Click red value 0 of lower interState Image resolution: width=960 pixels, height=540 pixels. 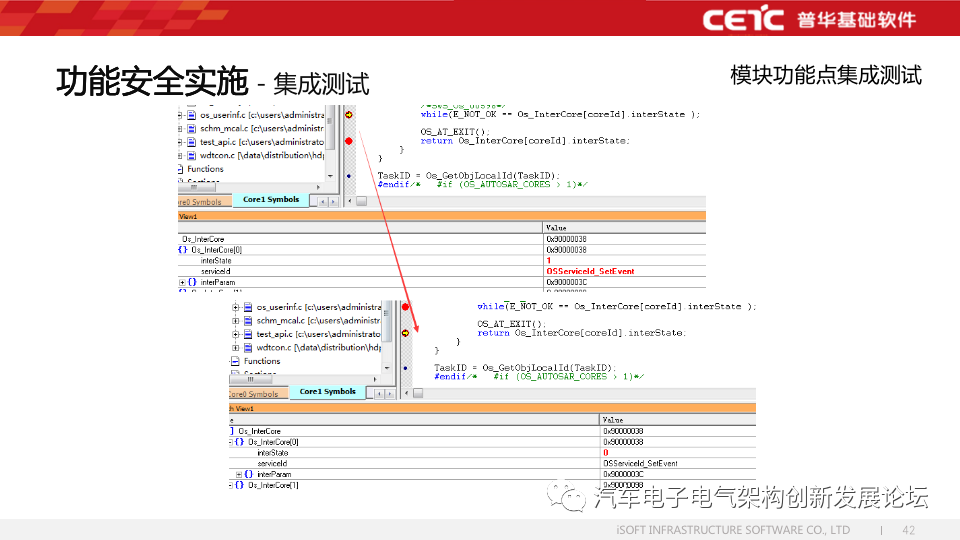(606, 453)
